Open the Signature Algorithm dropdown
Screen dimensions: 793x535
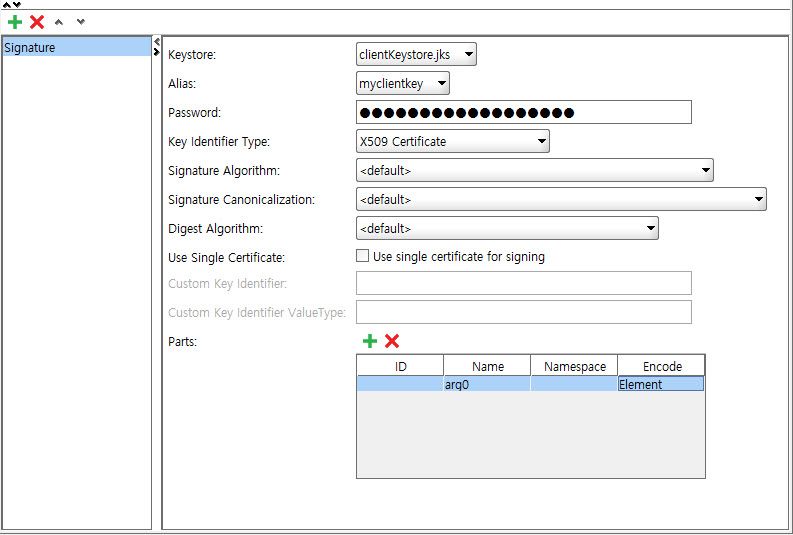[x=534, y=170]
